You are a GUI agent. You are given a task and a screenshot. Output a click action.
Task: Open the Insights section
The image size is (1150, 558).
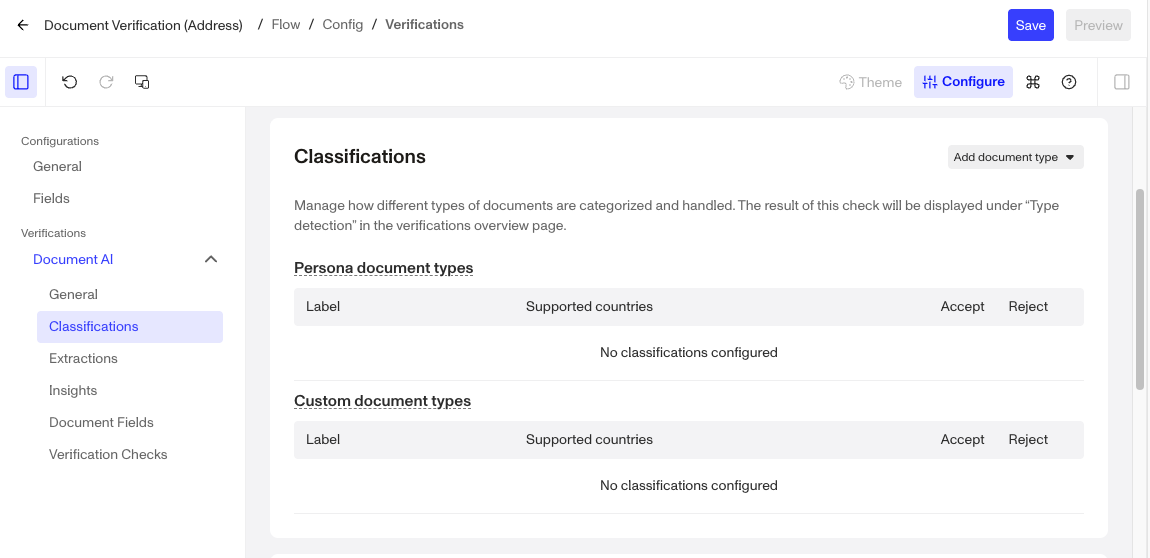click(73, 391)
